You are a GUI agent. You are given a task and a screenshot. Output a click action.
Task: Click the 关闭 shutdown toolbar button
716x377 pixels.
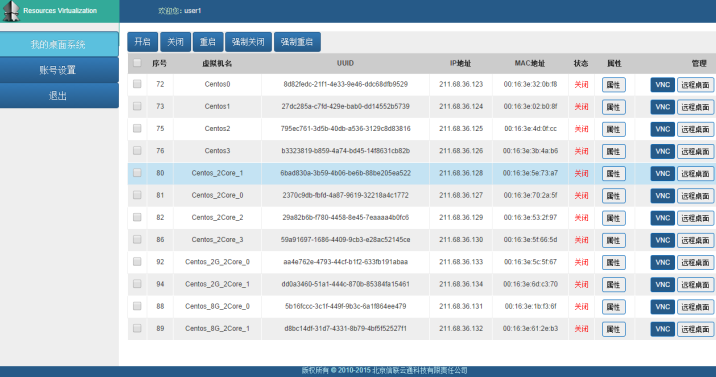tap(175, 42)
